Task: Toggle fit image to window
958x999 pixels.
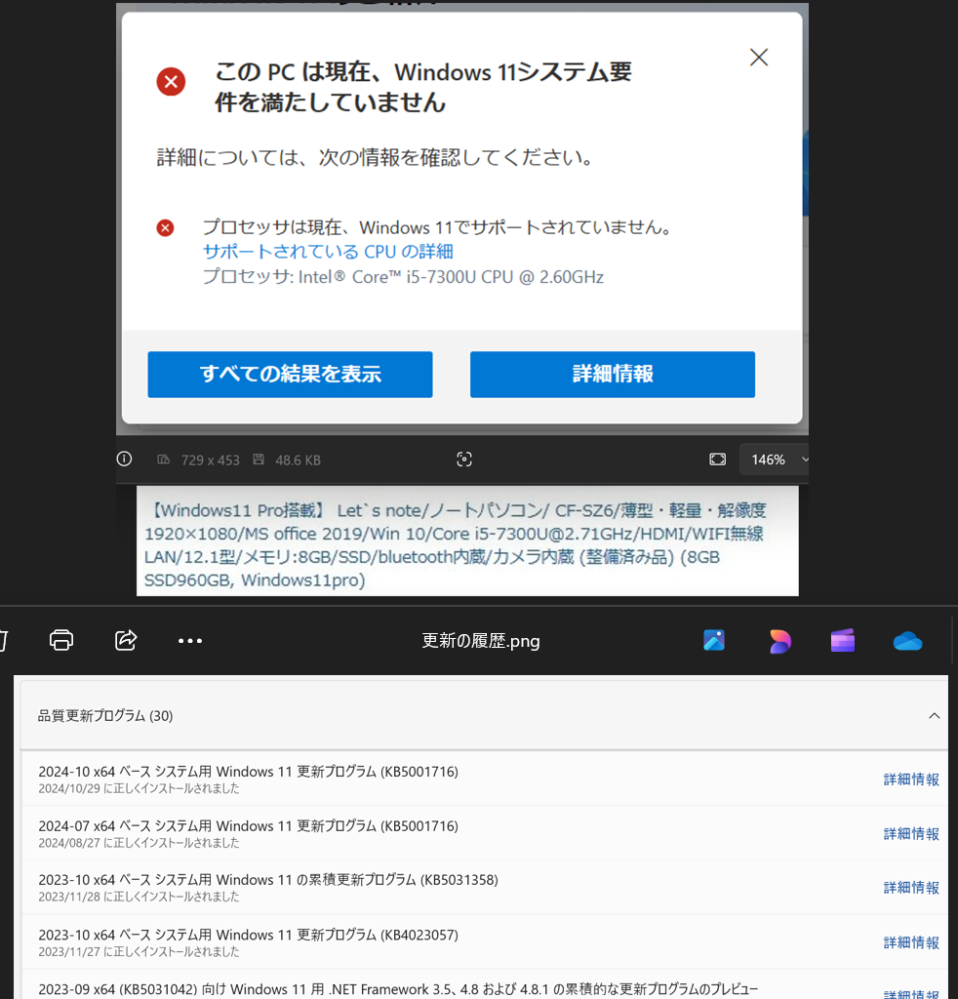Action: coord(717,459)
